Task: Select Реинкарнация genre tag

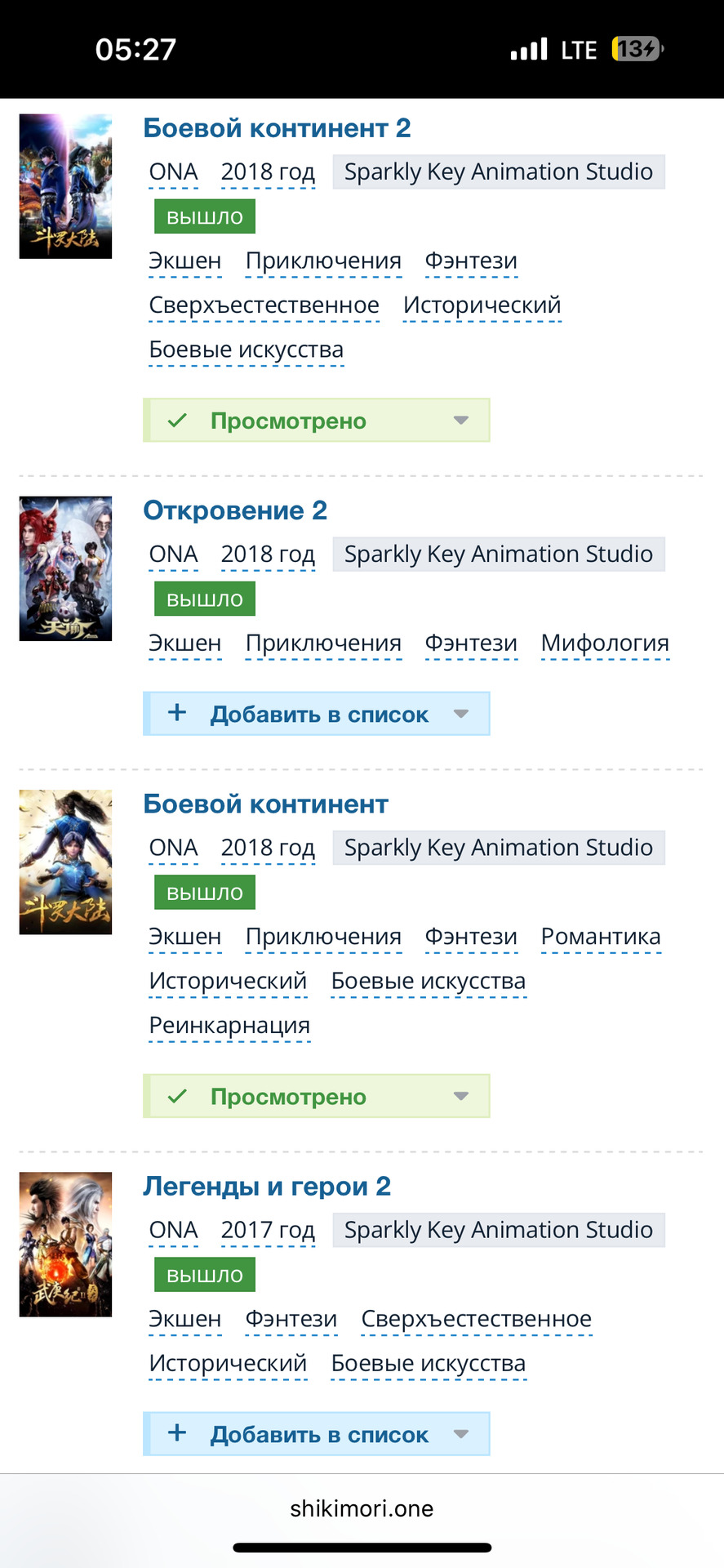Action: 229,1025
